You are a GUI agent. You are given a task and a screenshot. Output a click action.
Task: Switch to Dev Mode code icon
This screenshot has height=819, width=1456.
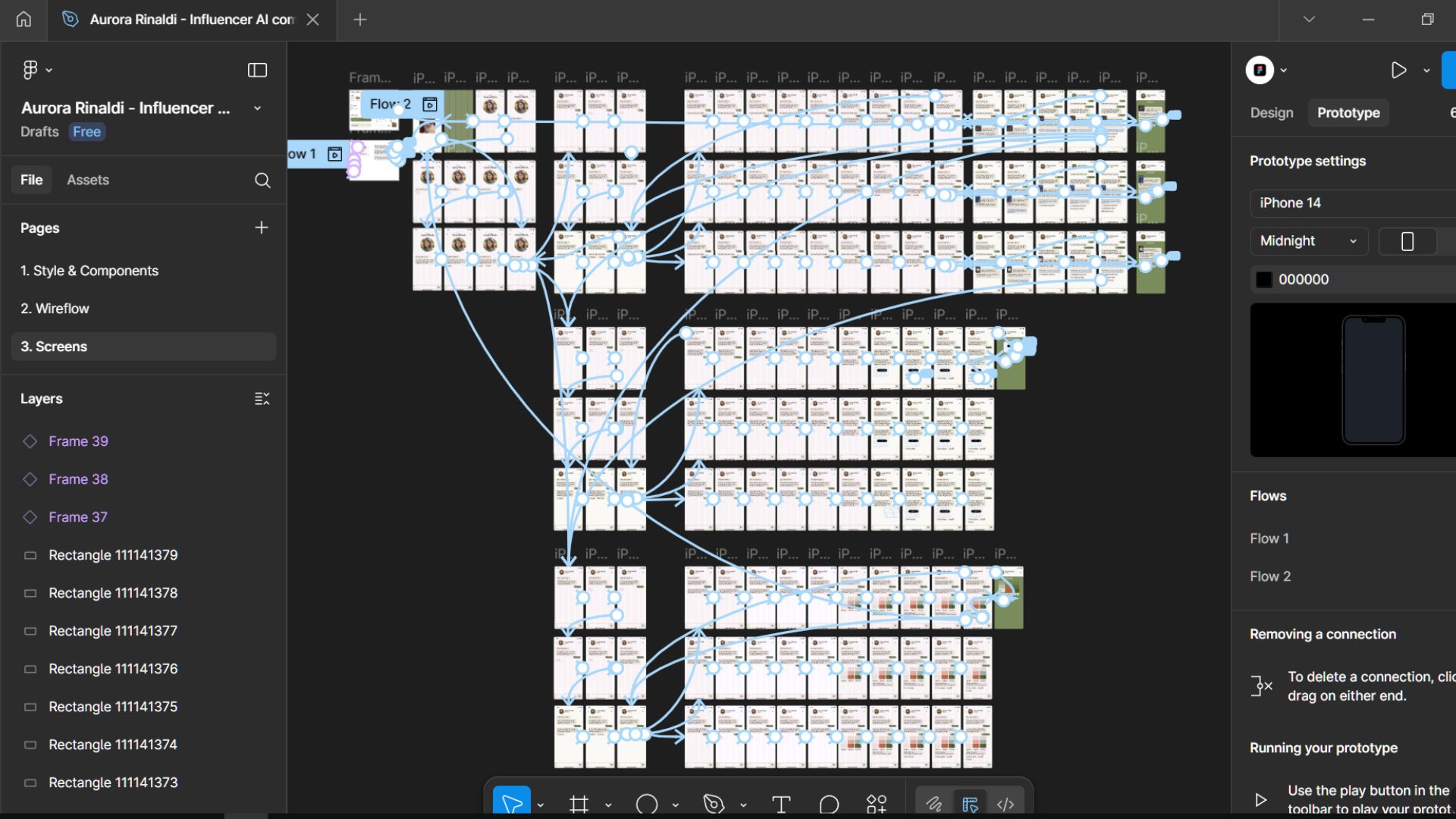click(1006, 804)
